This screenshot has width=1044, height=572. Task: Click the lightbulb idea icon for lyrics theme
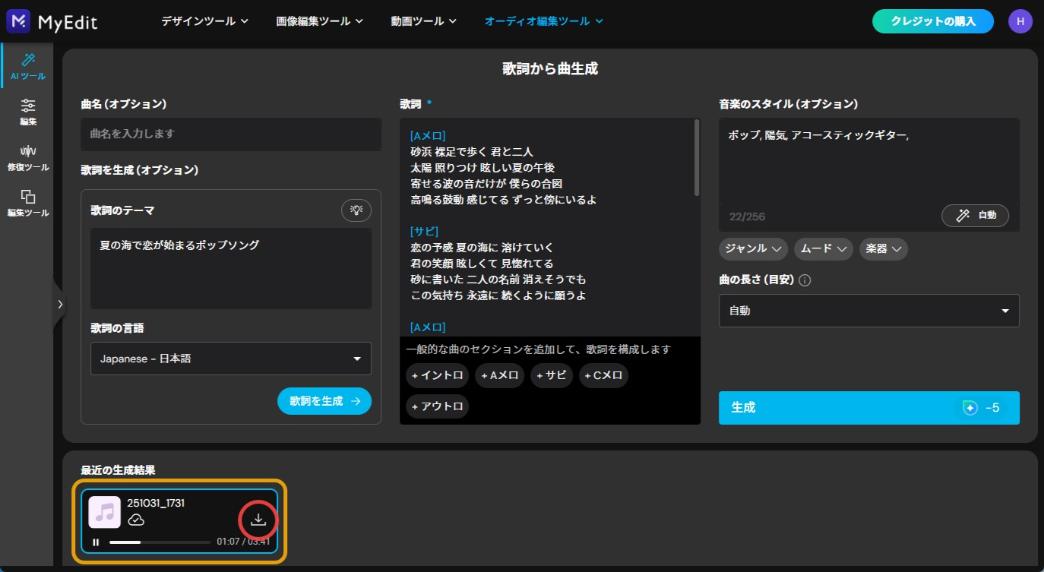tap(356, 210)
